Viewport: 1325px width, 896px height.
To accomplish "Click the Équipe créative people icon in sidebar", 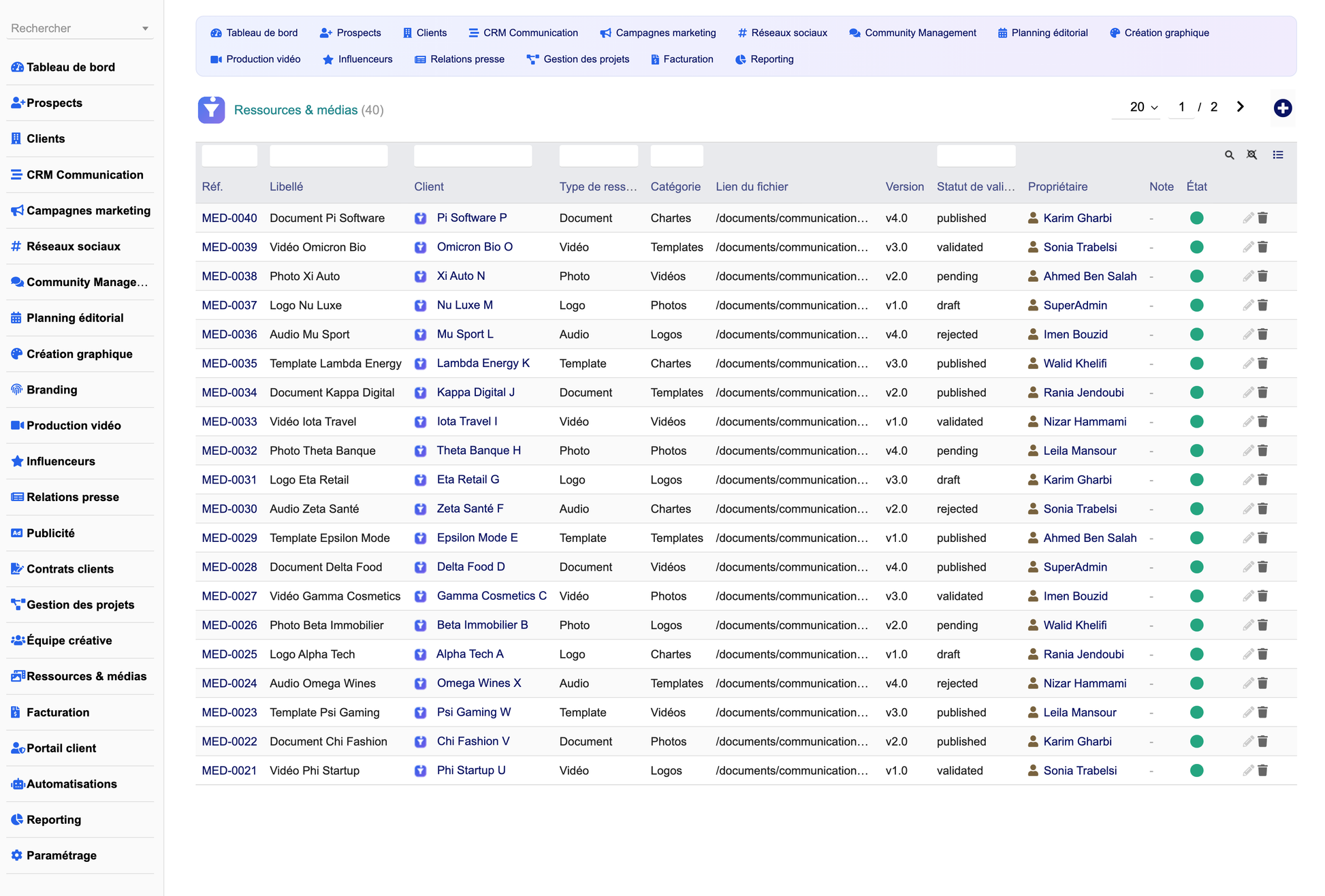I will click(x=18, y=640).
